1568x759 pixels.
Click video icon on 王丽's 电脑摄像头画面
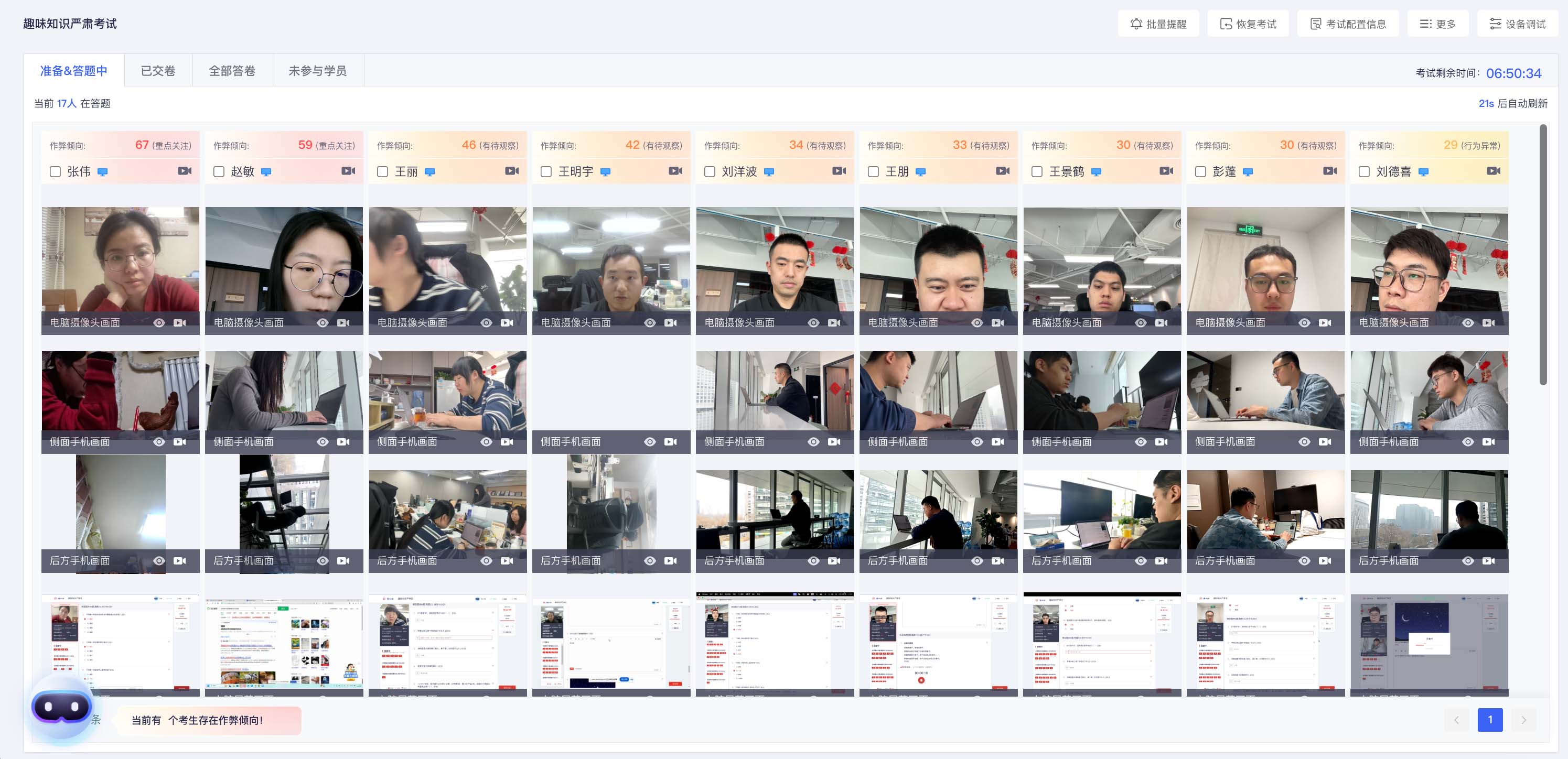[507, 323]
